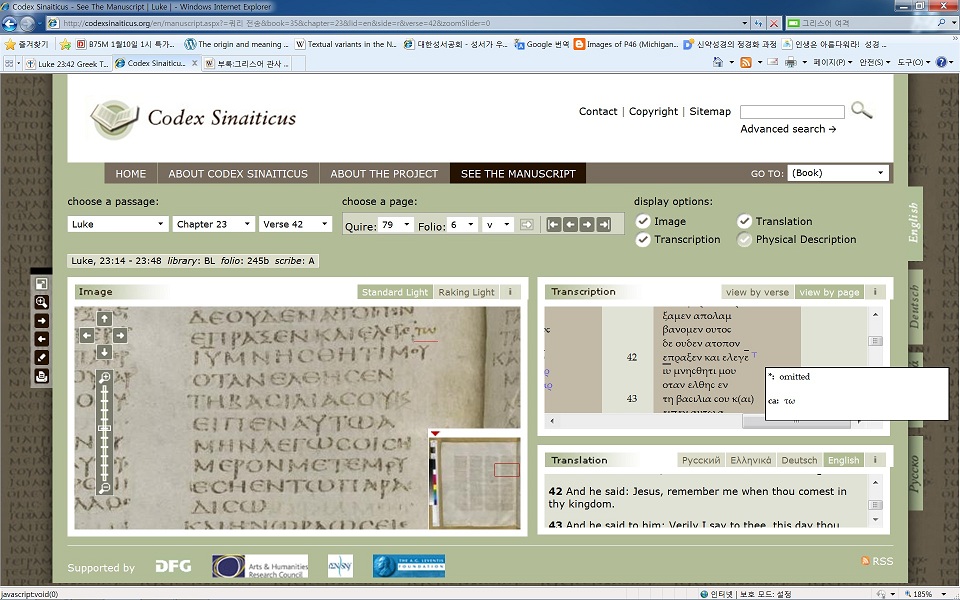Screen dimensions: 960x600
Task: Switch image to Standard Light
Action: pyautogui.click(x=395, y=292)
